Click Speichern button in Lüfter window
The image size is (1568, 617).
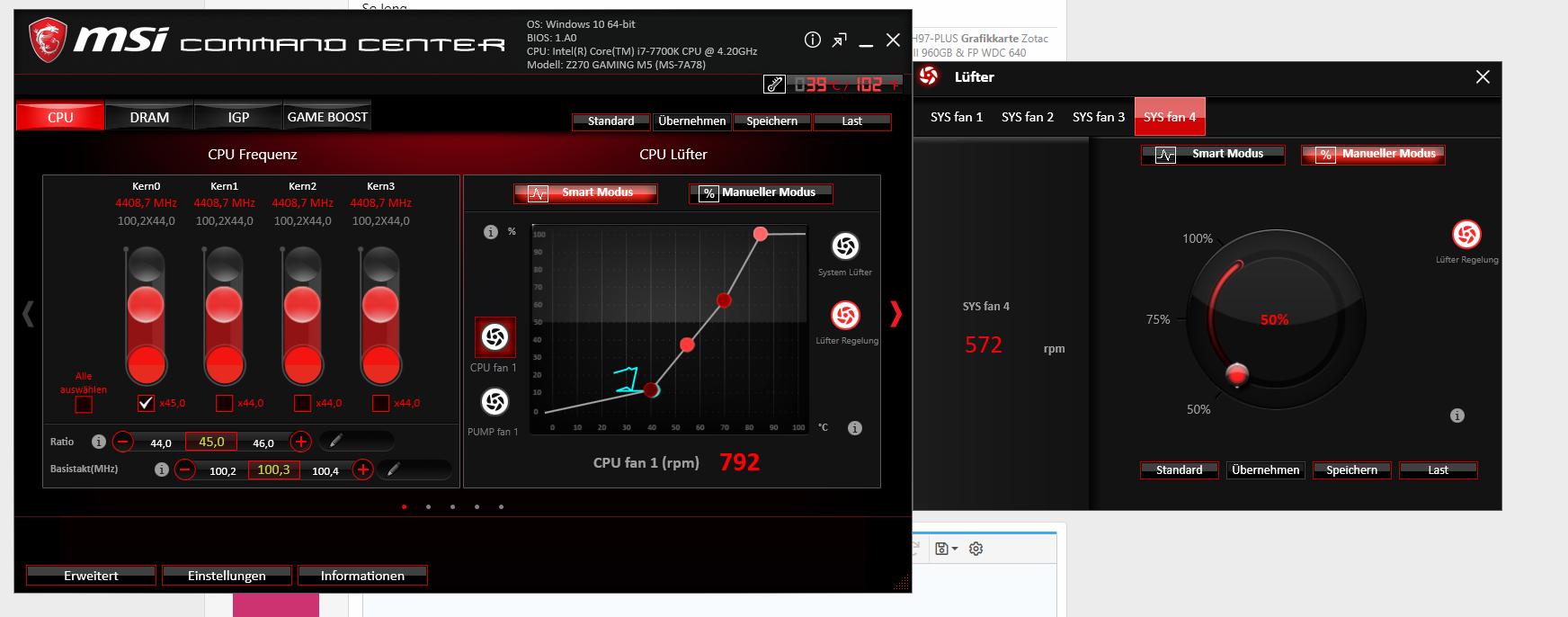(x=1352, y=470)
